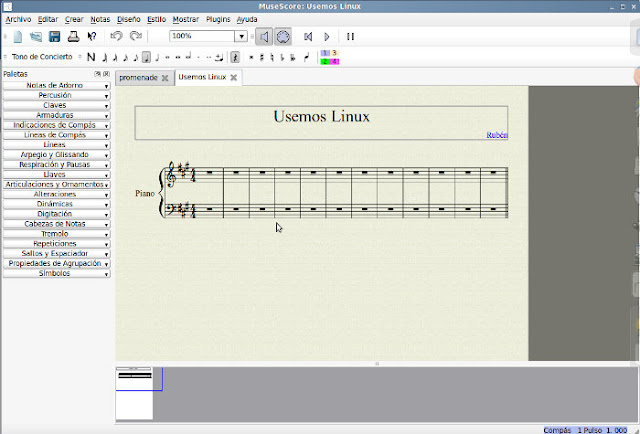Select the eighth note duration

136,58
